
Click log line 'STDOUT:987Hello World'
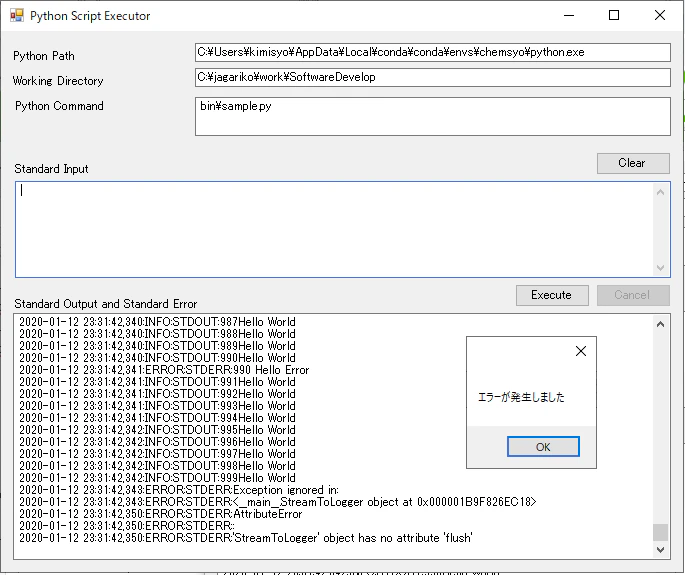click(157, 322)
